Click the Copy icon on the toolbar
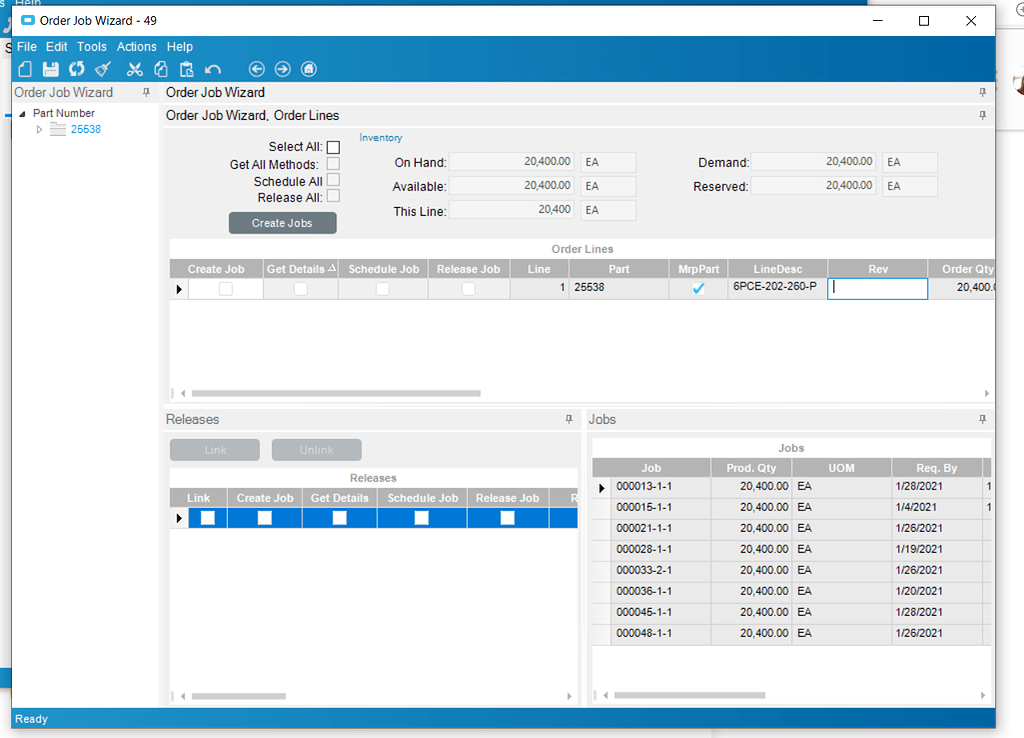The width and height of the screenshot is (1024, 738). (161, 68)
